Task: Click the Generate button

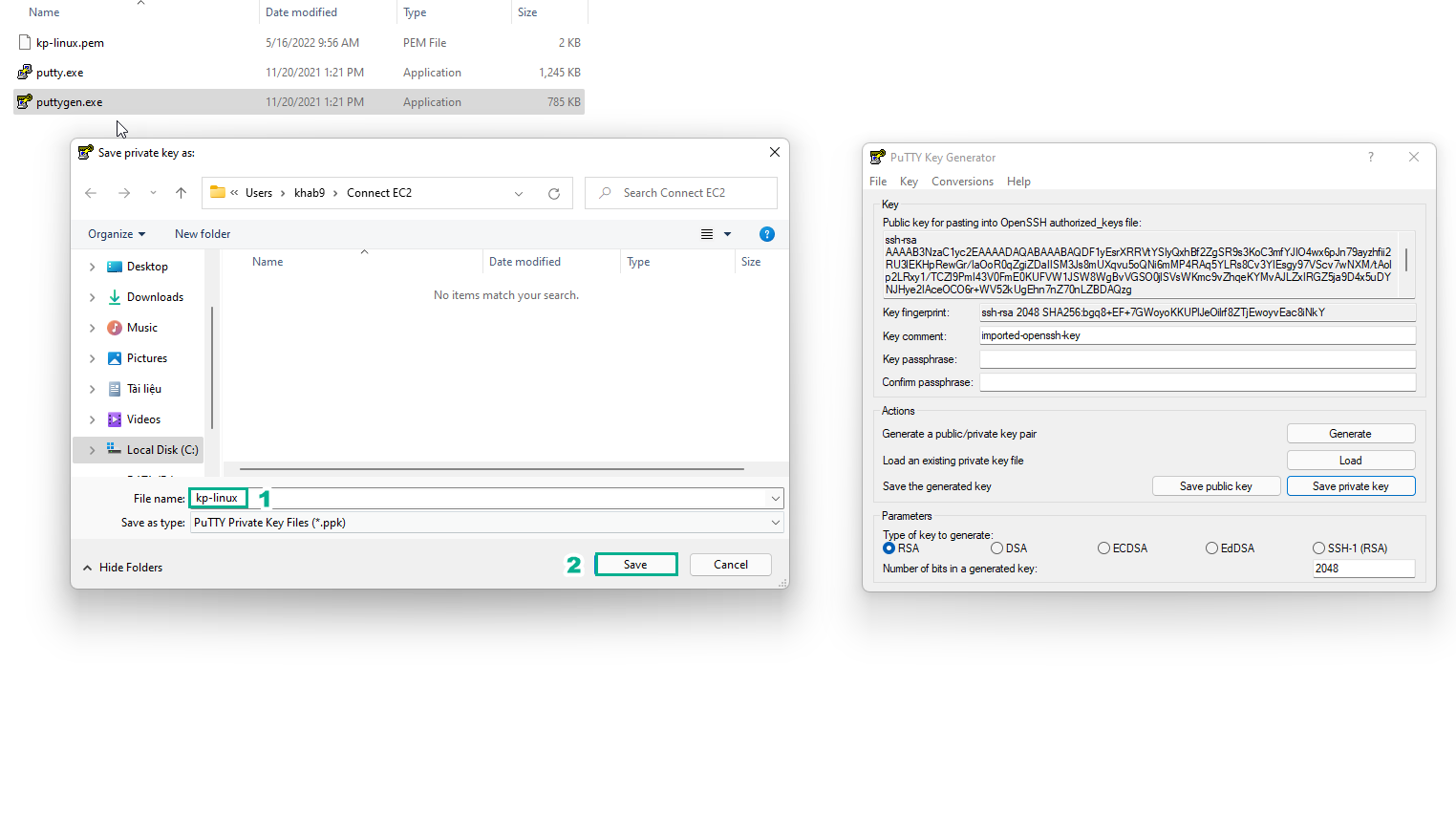Action: tap(1350, 434)
